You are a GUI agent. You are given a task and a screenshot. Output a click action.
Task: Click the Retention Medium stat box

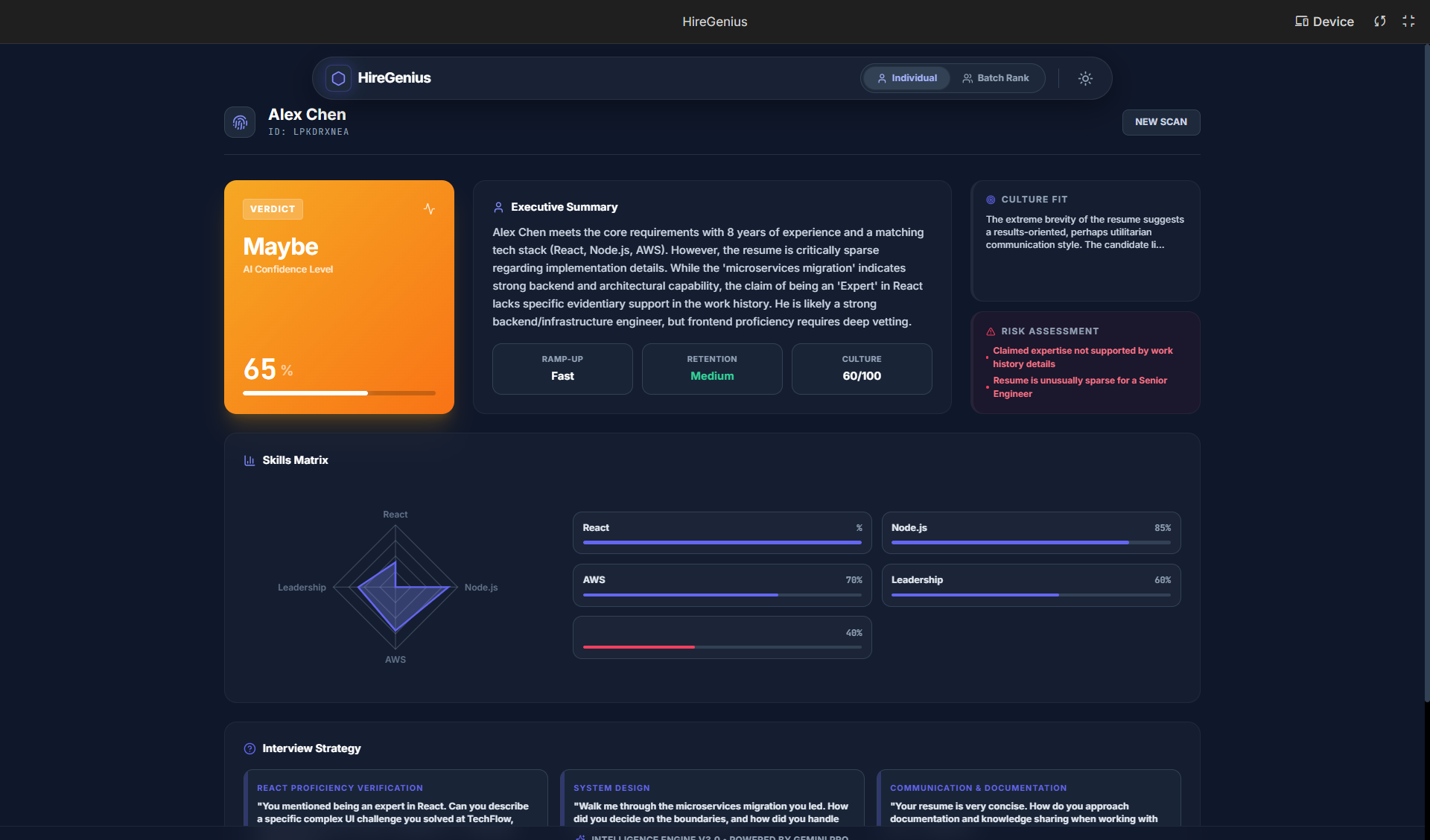711,369
